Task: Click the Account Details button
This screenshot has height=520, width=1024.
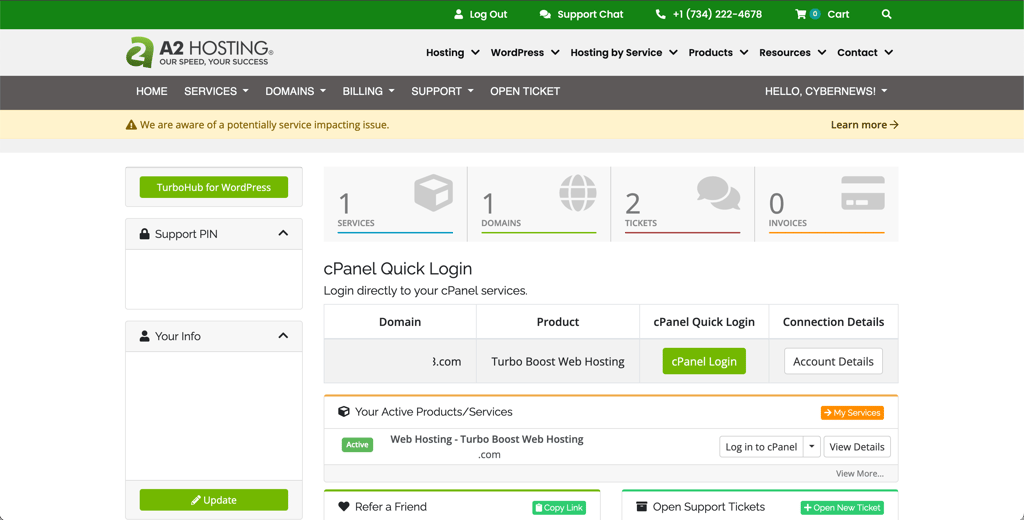Action: (833, 361)
